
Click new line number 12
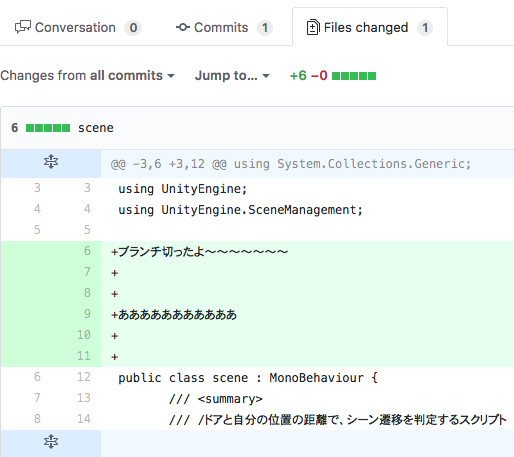tap(84, 377)
